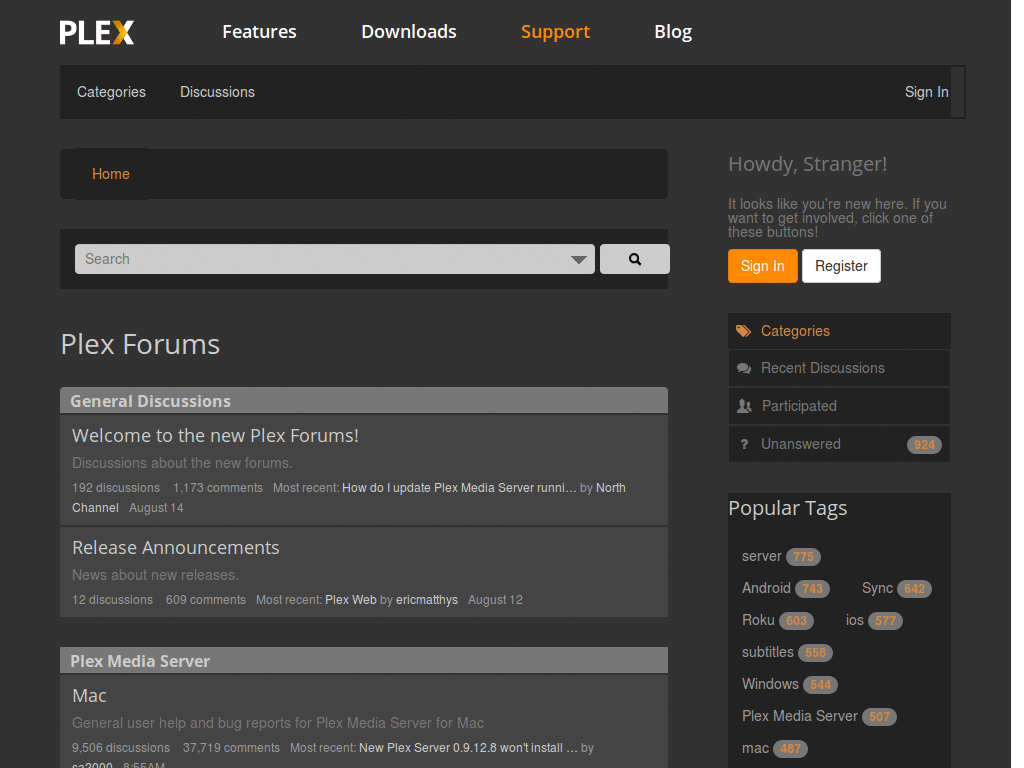
Task: Open Recent Discussions from the sidebar
Action: 839,368
